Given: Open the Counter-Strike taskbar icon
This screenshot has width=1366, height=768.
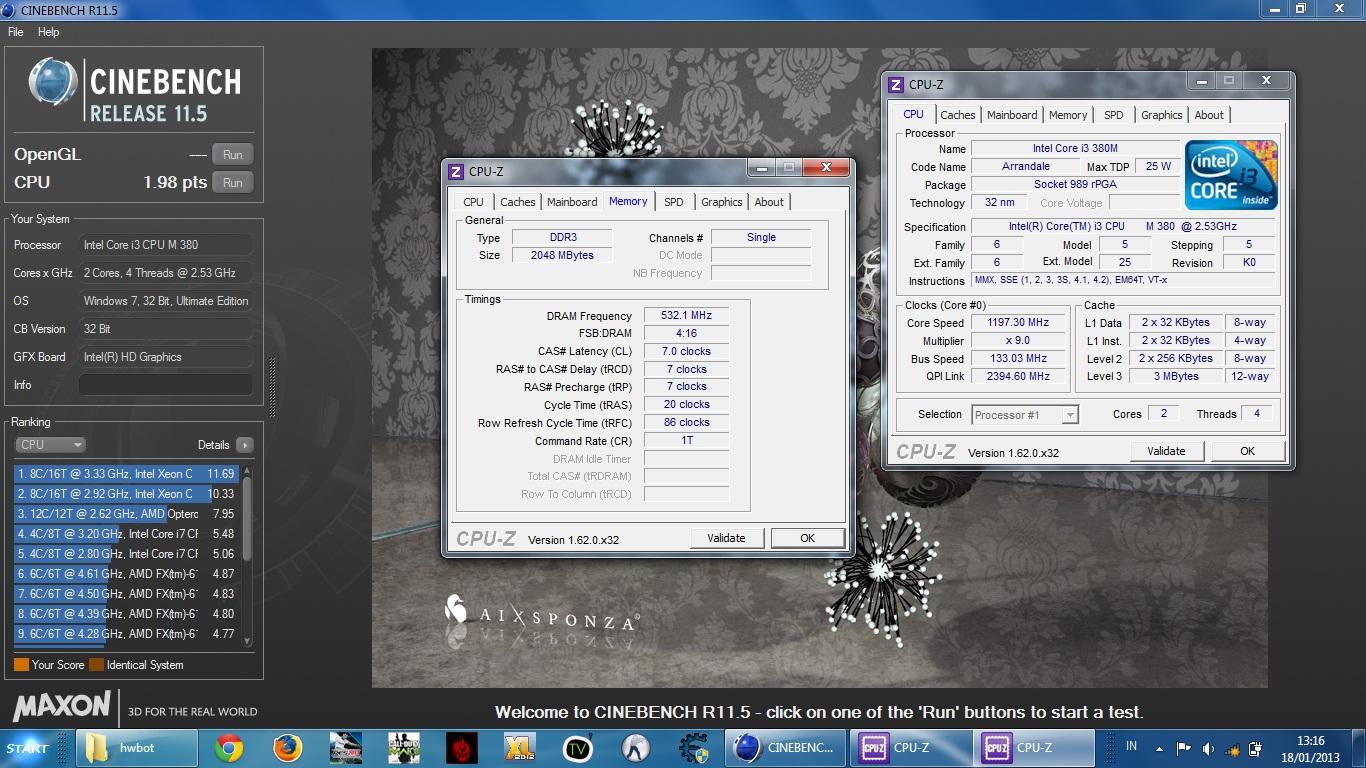Looking at the screenshot, I should [635, 747].
